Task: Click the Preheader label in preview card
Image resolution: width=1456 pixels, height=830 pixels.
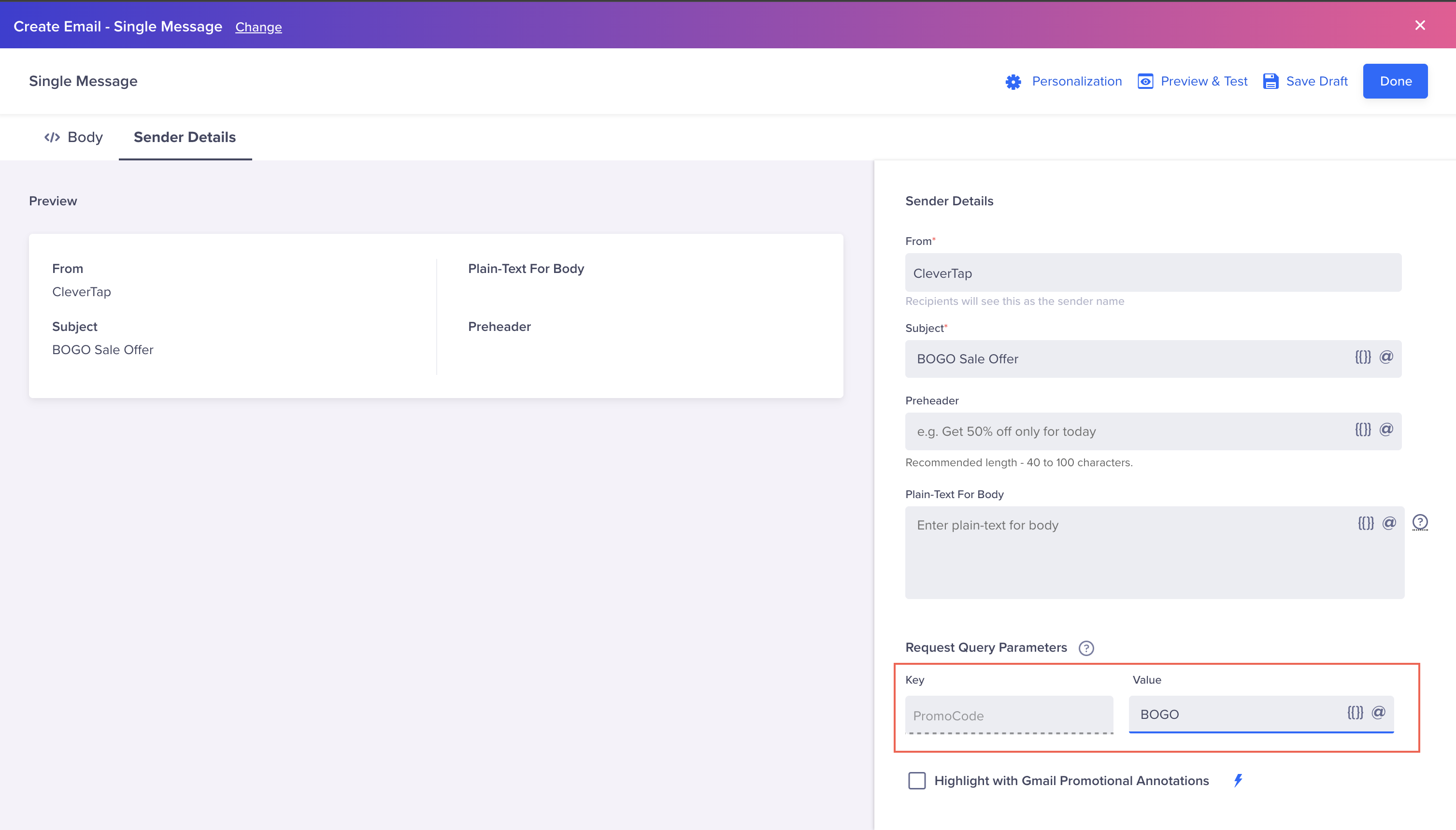Action: pyautogui.click(x=499, y=327)
